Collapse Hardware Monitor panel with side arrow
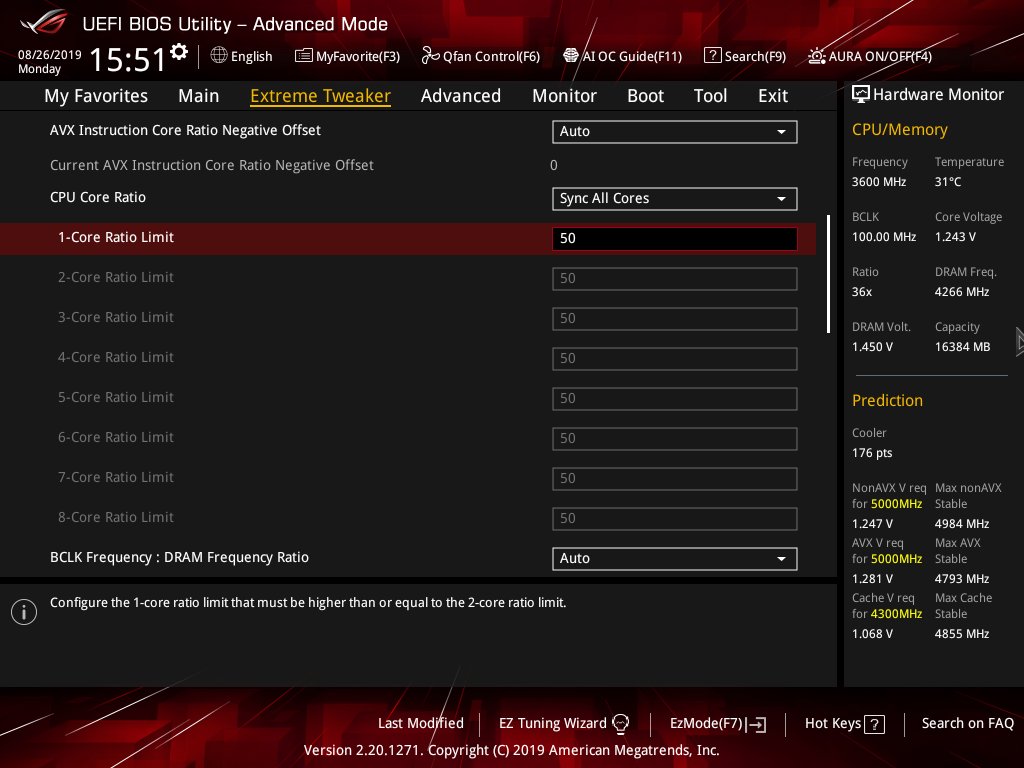This screenshot has width=1024, height=768. coord(1019,342)
